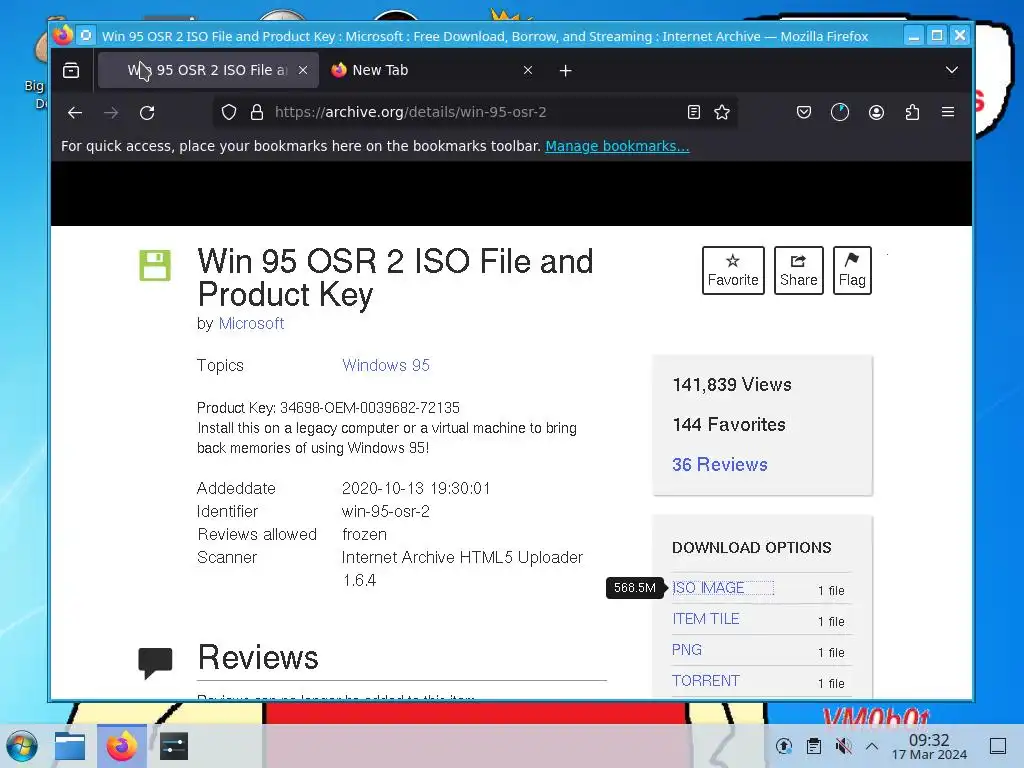
Task: Flag this archive item
Action: [852, 270]
